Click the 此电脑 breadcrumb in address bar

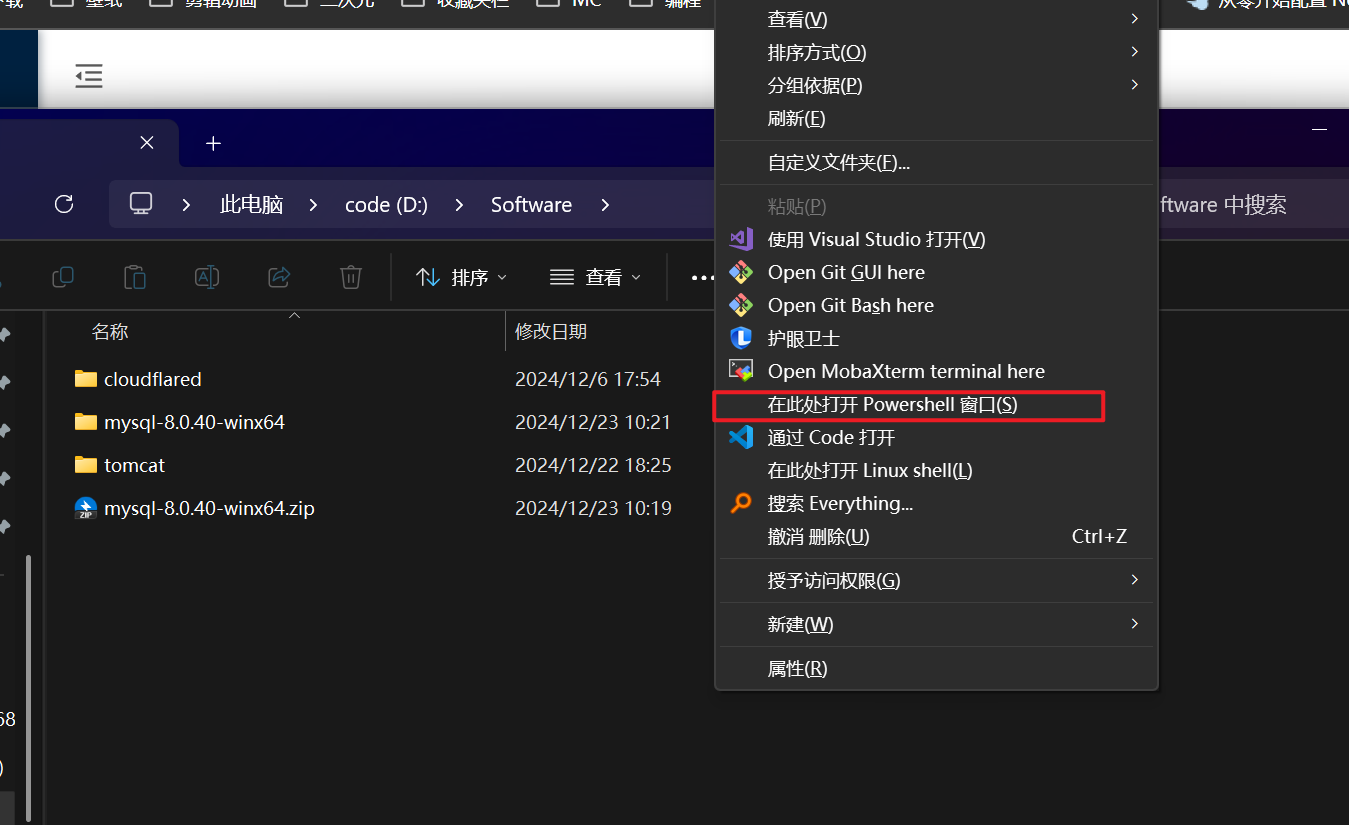[x=251, y=204]
